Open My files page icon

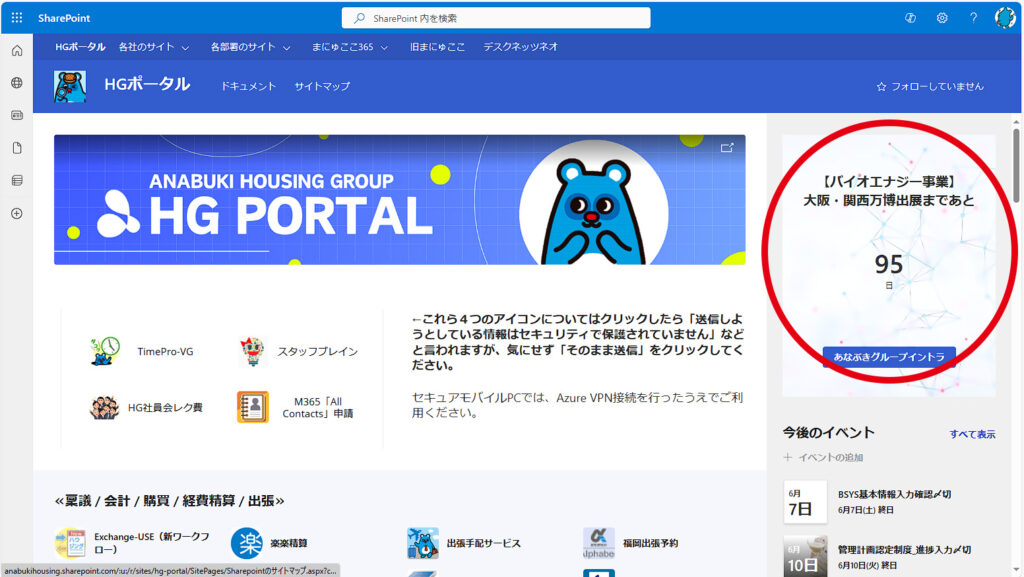(x=17, y=148)
